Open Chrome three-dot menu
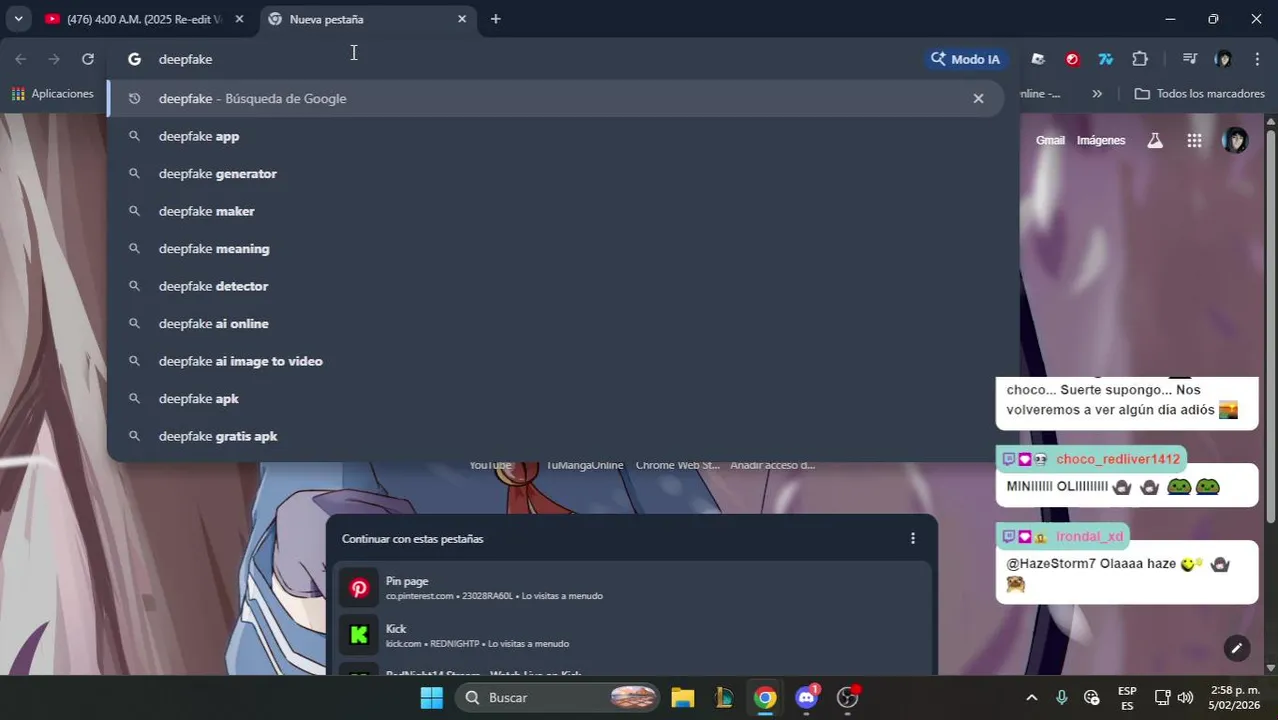This screenshot has width=1278, height=720. pyautogui.click(x=1257, y=59)
